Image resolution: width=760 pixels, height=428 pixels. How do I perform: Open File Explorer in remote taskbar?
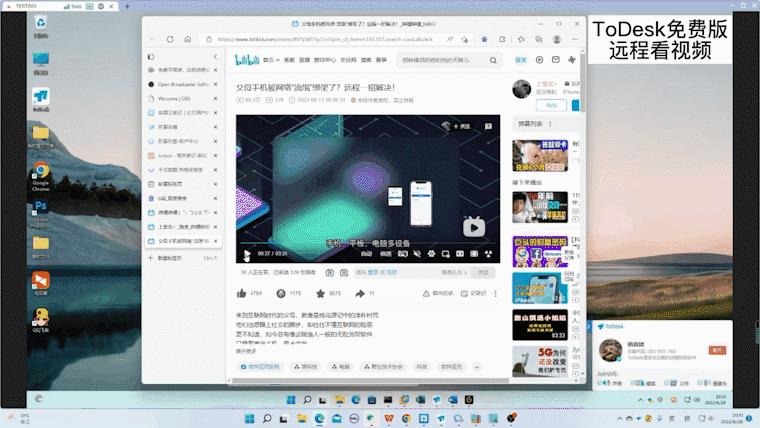(x=339, y=400)
